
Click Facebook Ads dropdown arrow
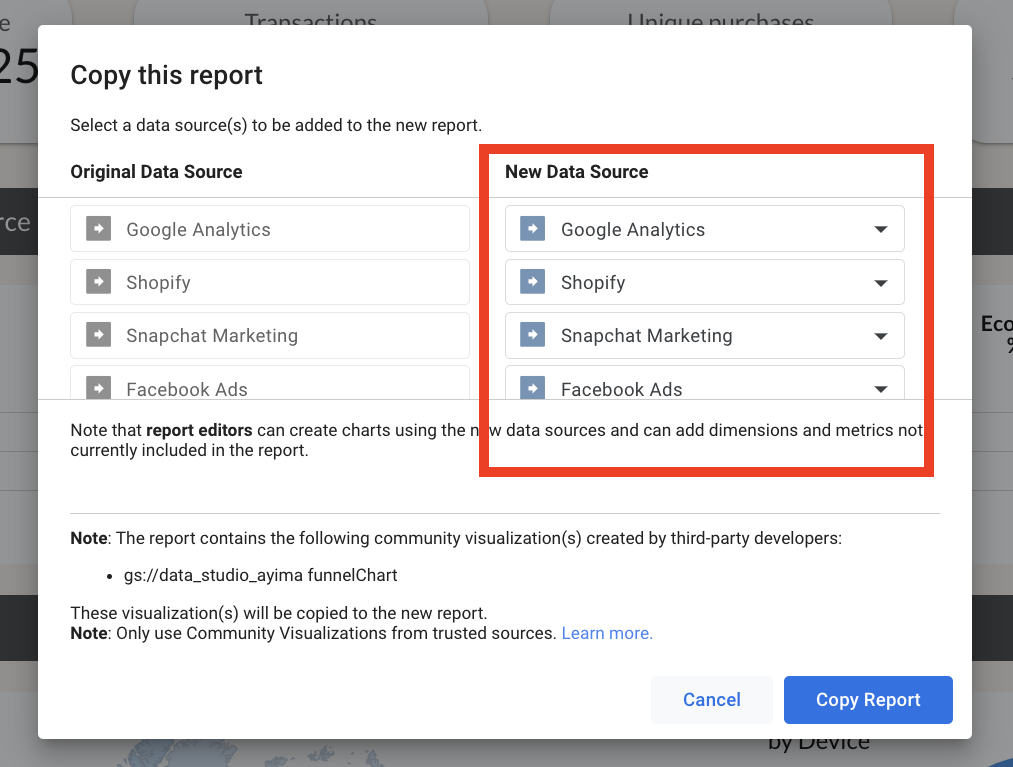coord(881,389)
